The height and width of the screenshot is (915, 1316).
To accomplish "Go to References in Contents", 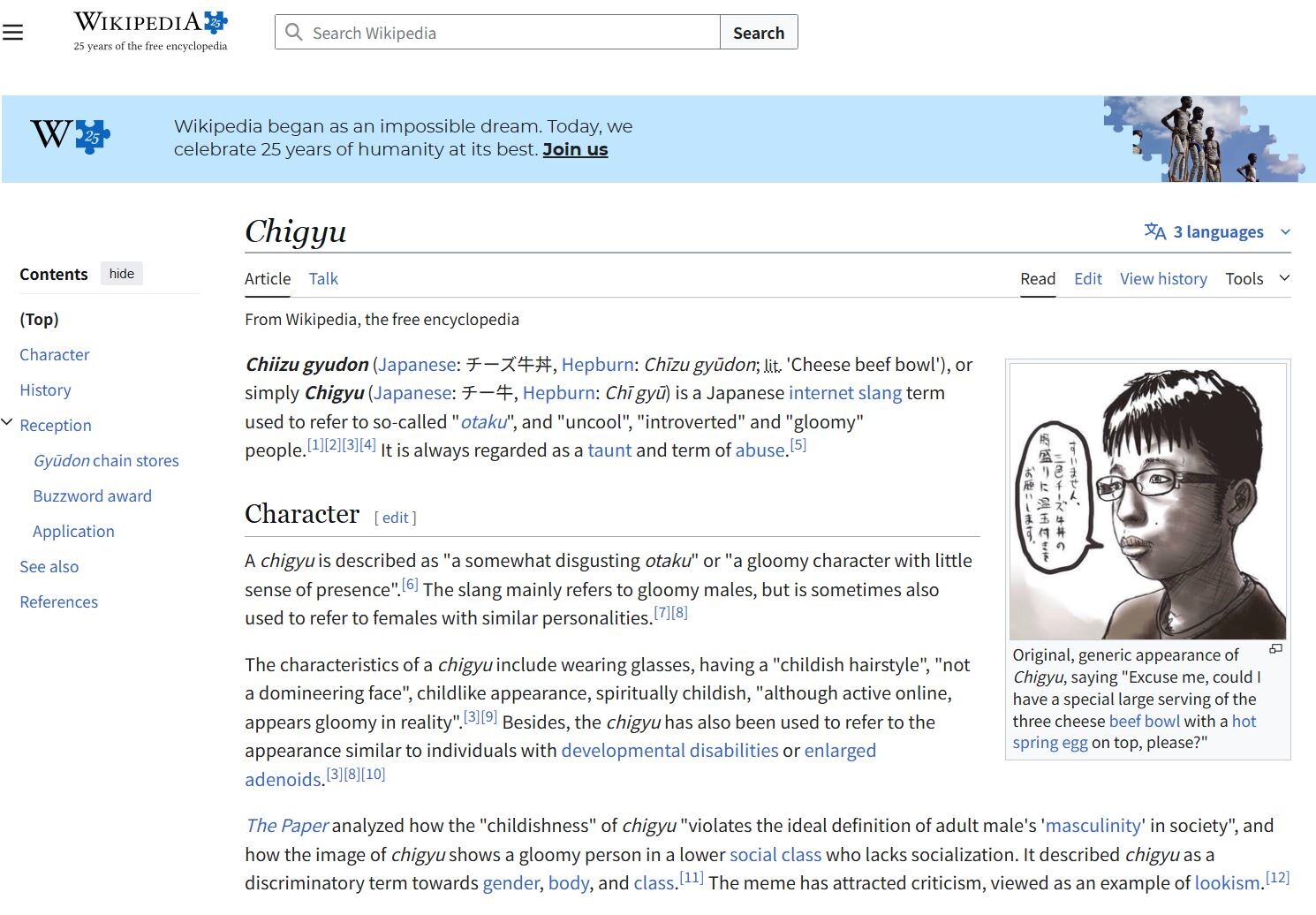I will 59,601.
